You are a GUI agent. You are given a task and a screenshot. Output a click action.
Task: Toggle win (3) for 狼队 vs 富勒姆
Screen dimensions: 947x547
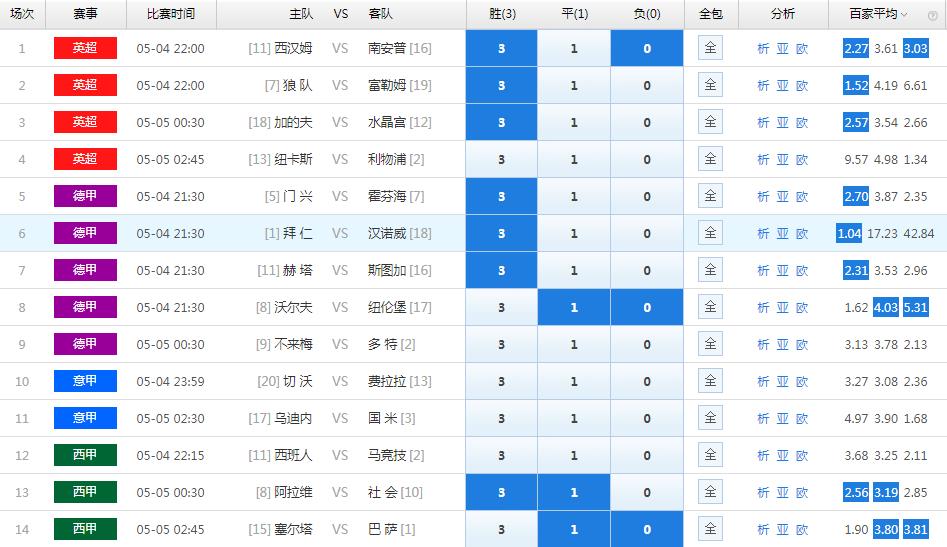tap(501, 85)
